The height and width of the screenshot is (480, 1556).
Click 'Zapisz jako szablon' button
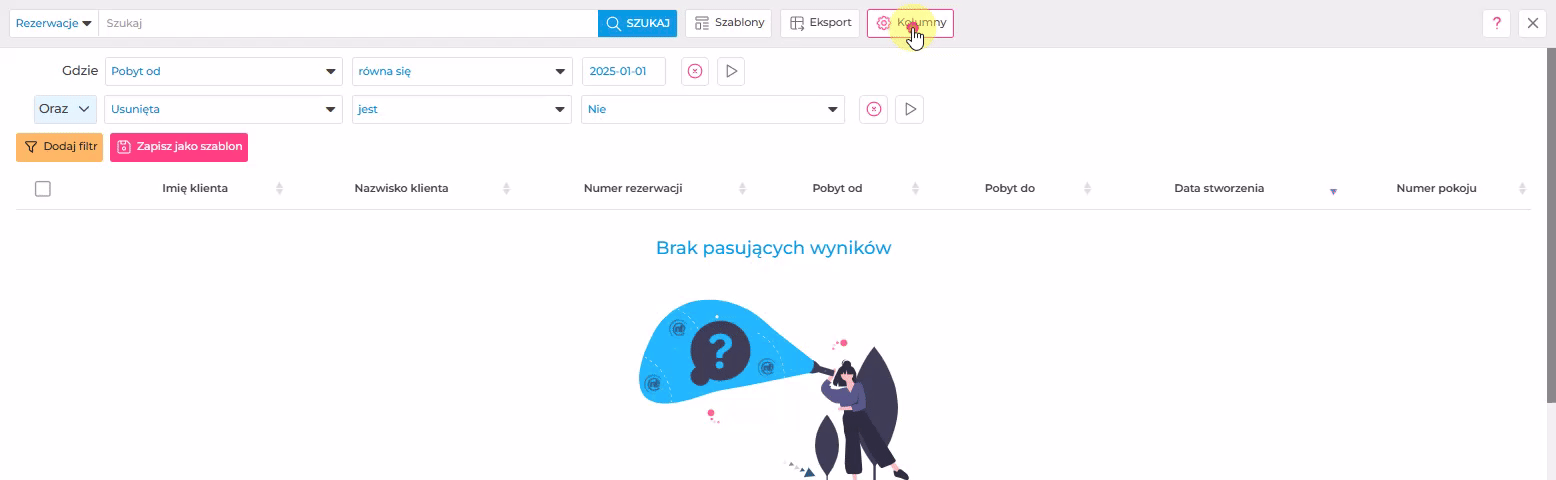(x=178, y=147)
